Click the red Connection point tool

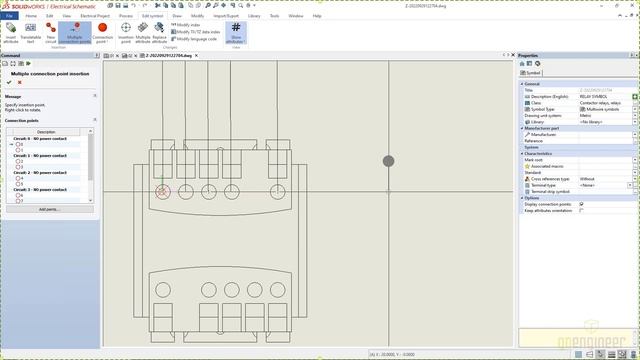[102, 33]
